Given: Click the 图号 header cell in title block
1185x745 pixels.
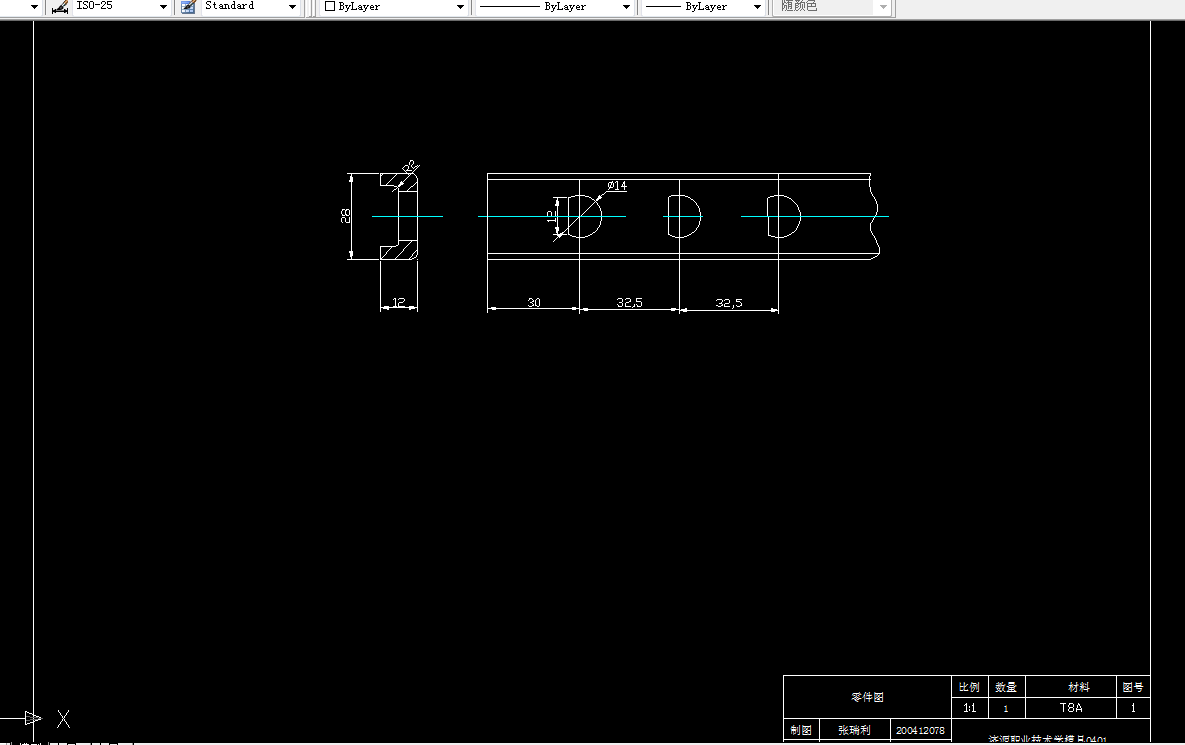Looking at the screenshot, I should [1133, 687].
